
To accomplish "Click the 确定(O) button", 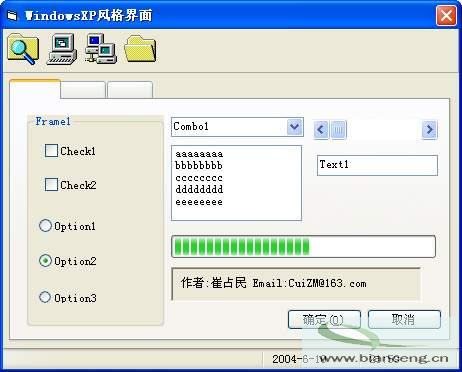I will click(324, 319).
